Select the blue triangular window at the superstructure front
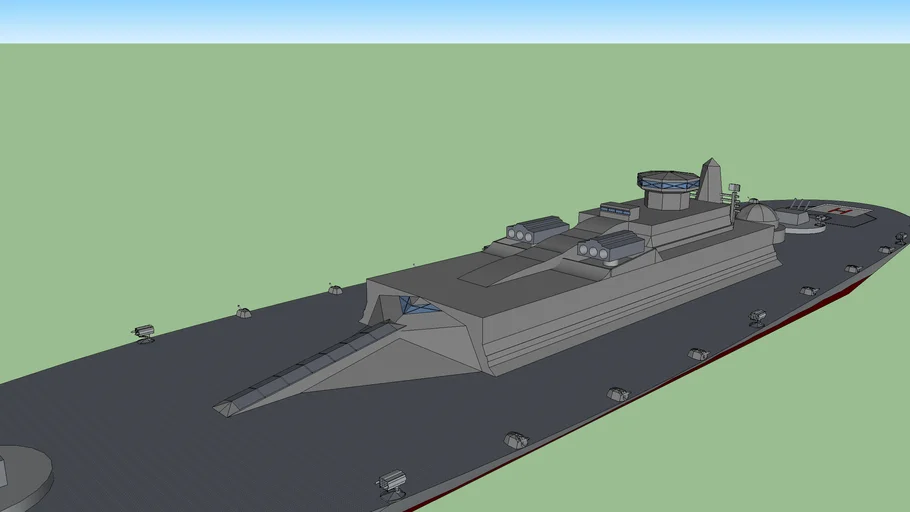This screenshot has height=512, width=910. pos(415,306)
